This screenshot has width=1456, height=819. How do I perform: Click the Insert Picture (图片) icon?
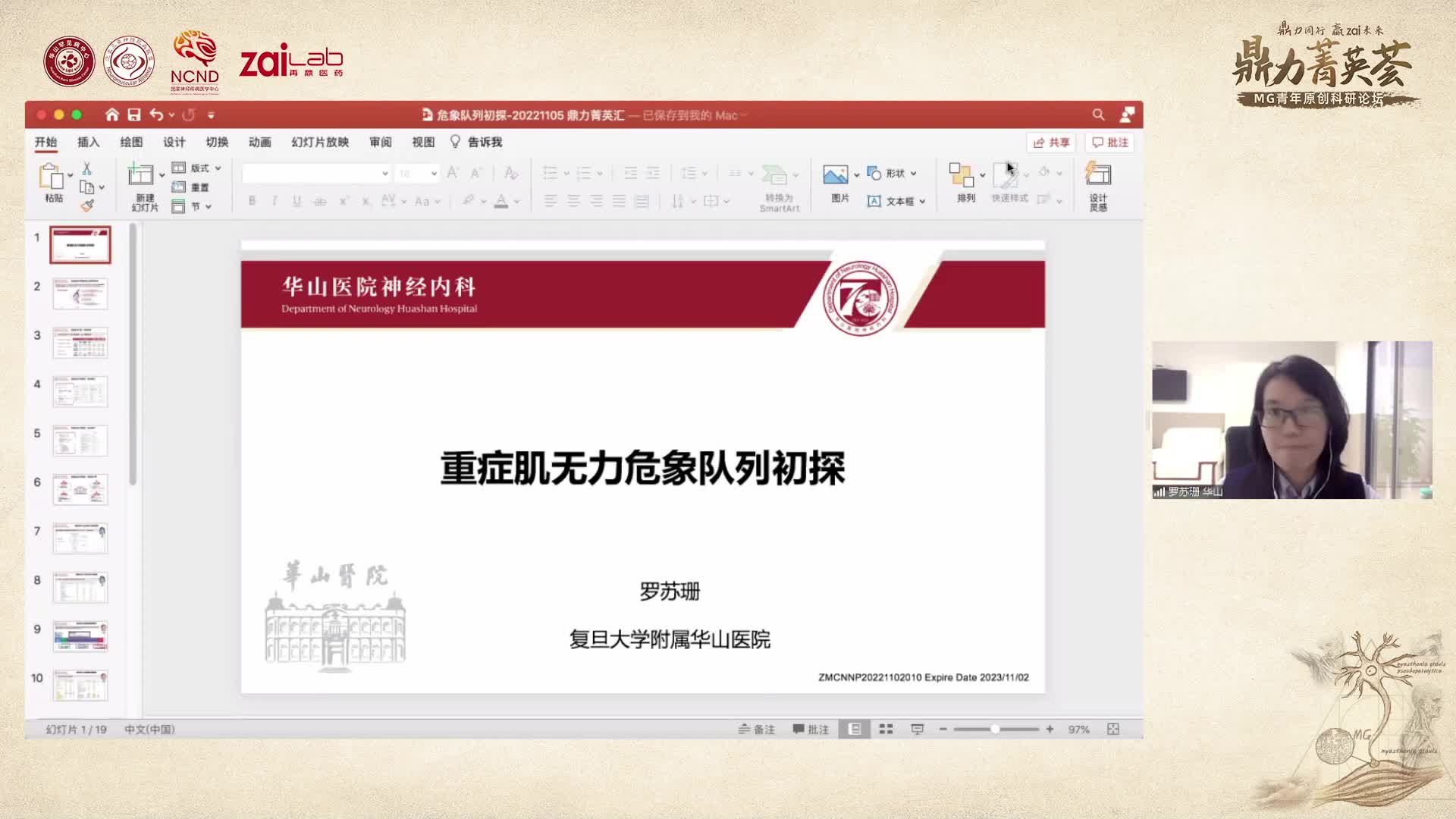[835, 176]
